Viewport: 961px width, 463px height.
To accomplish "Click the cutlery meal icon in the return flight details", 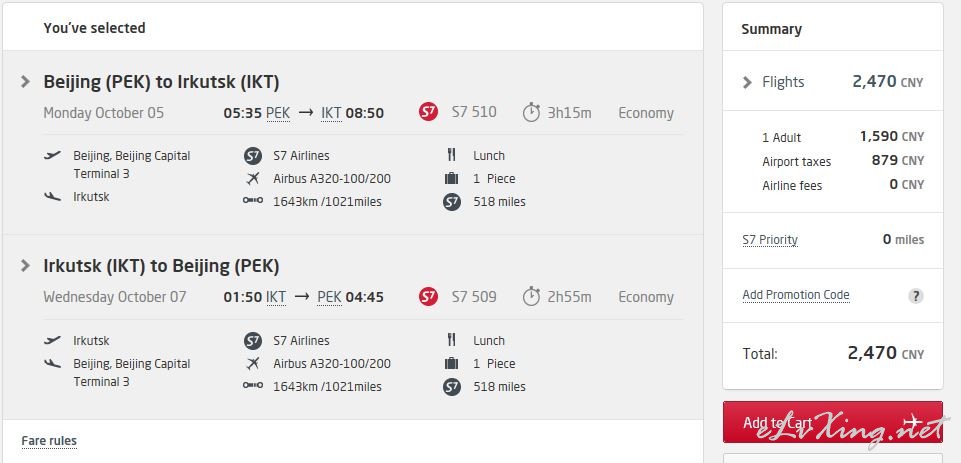I will click(x=452, y=340).
